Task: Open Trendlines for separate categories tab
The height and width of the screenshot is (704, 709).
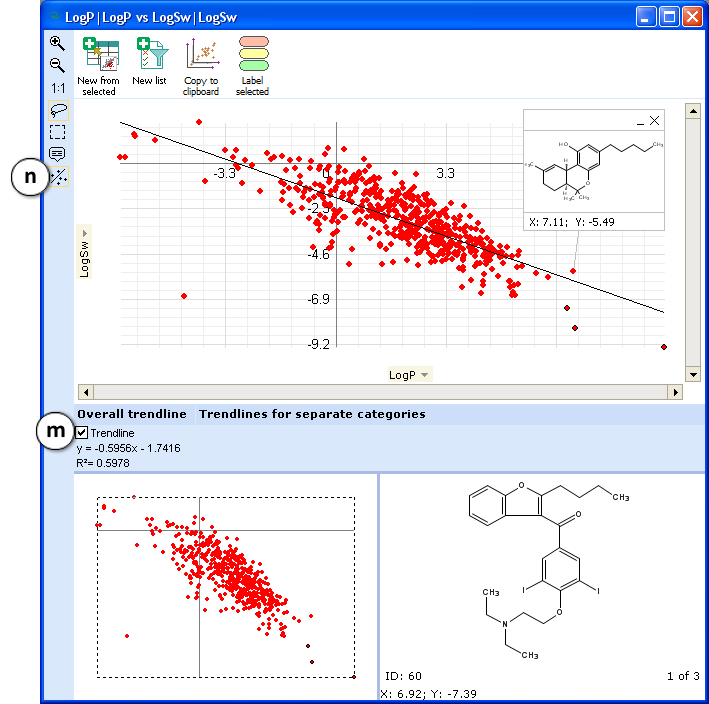Action: 311,414
